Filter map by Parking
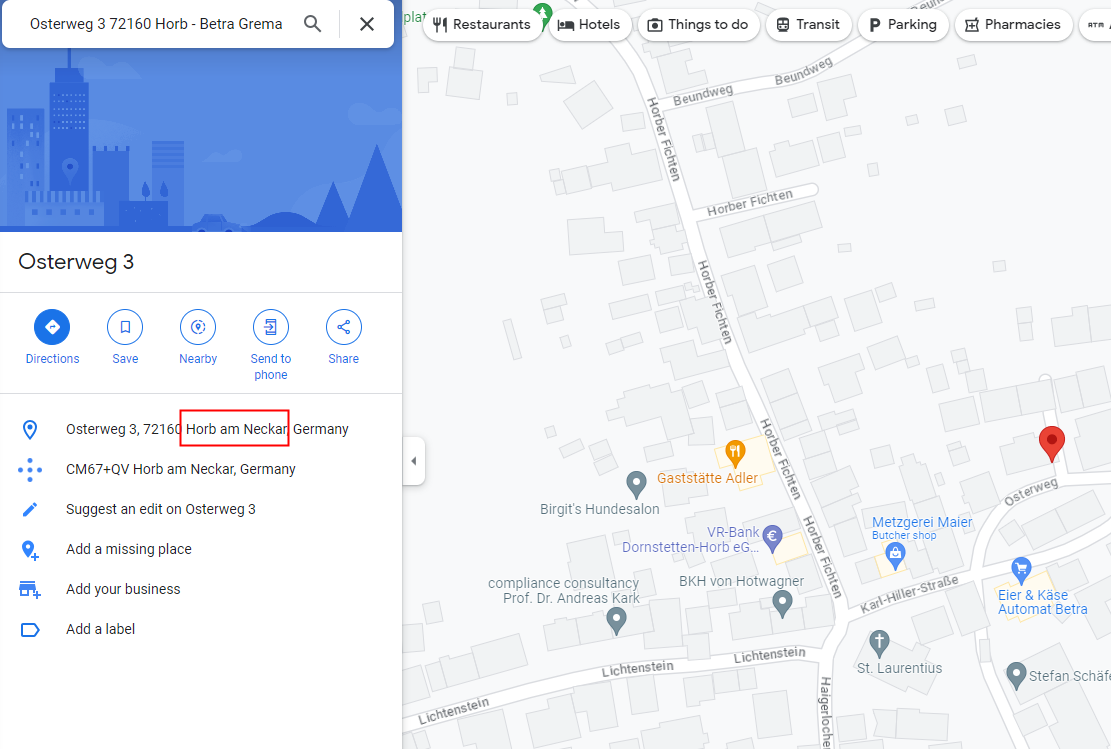The height and width of the screenshot is (749, 1111). tap(900, 25)
